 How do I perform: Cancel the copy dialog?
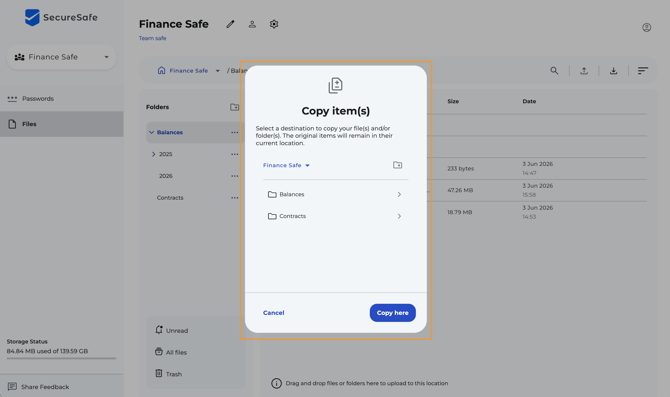coord(273,313)
